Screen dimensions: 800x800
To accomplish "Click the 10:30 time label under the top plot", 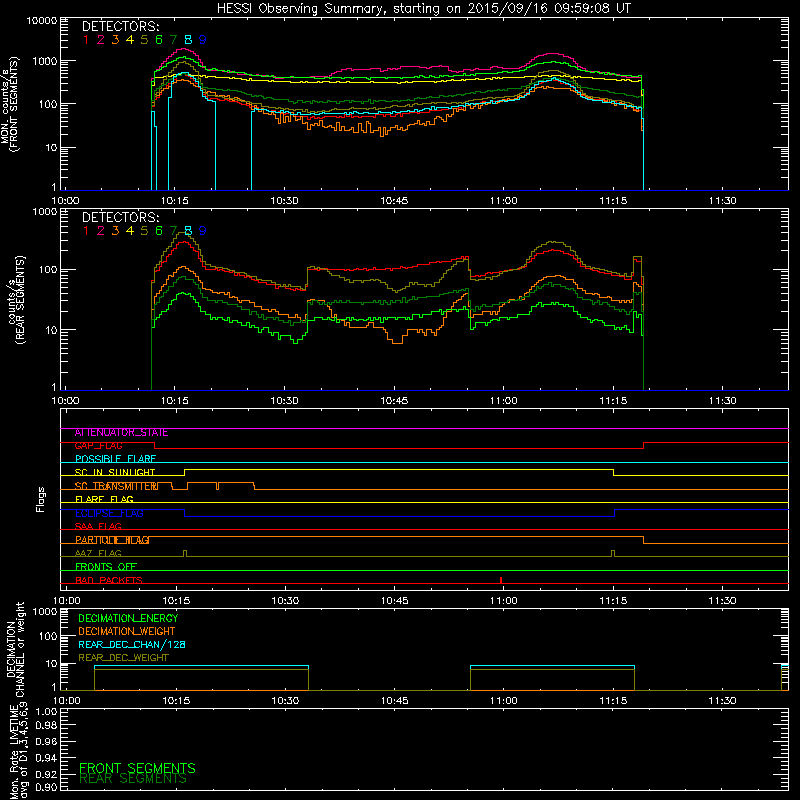I will pos(284,201).
